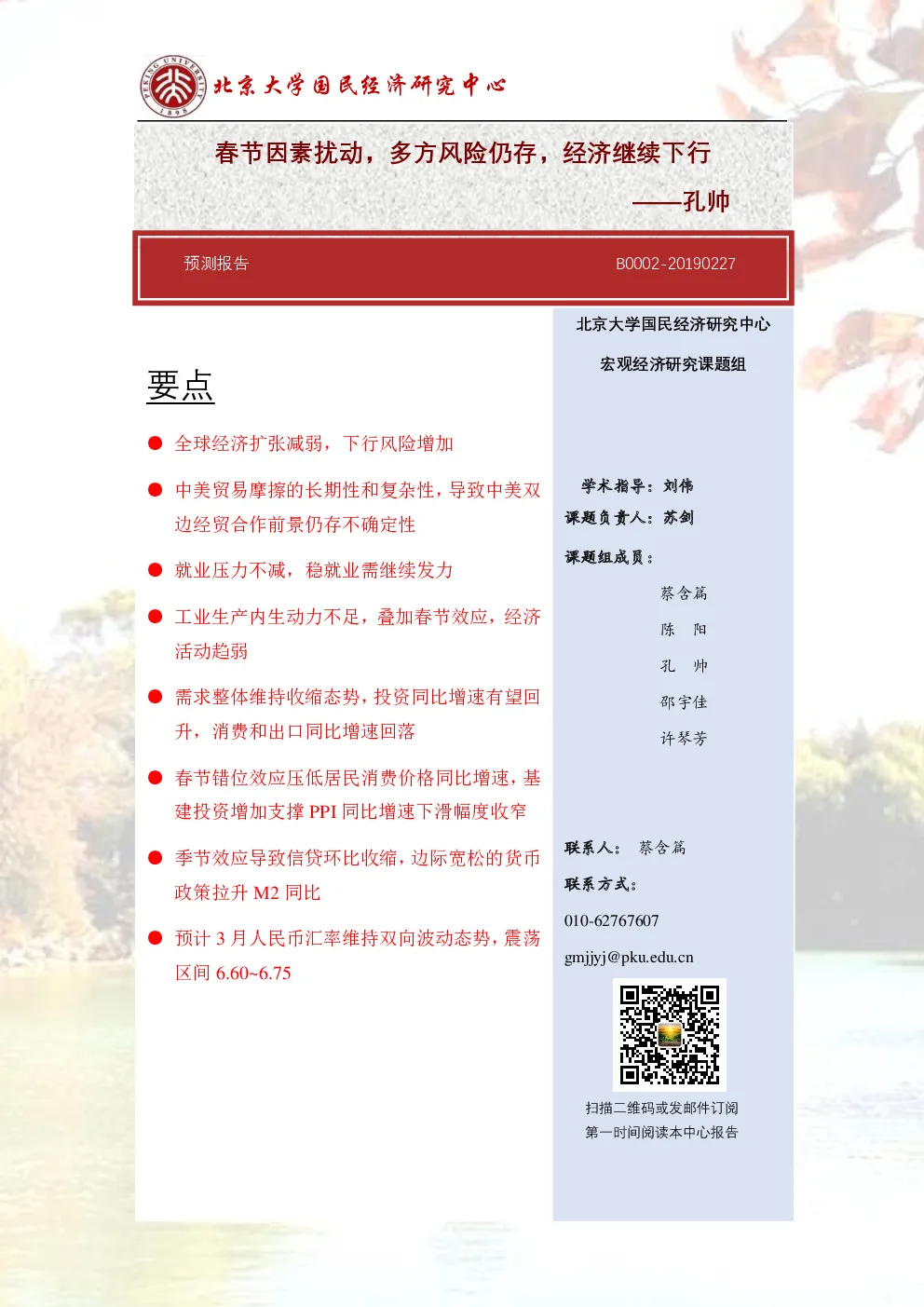The image size is (924, 1307).
Task: Click the 课题组成员 label
Action: pyautogui.click(x=609, y=558)
